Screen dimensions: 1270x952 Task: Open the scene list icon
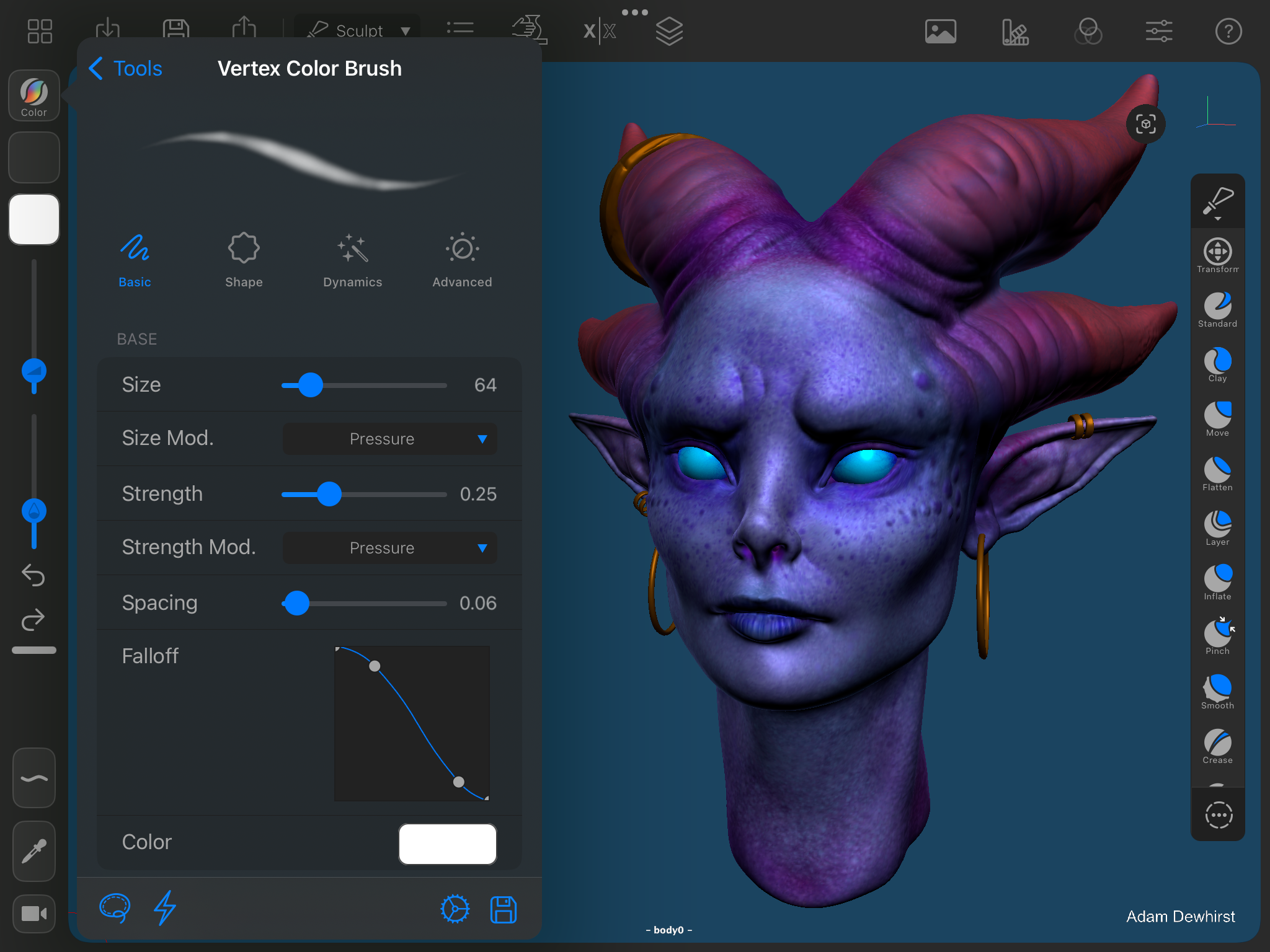point(460,29)
